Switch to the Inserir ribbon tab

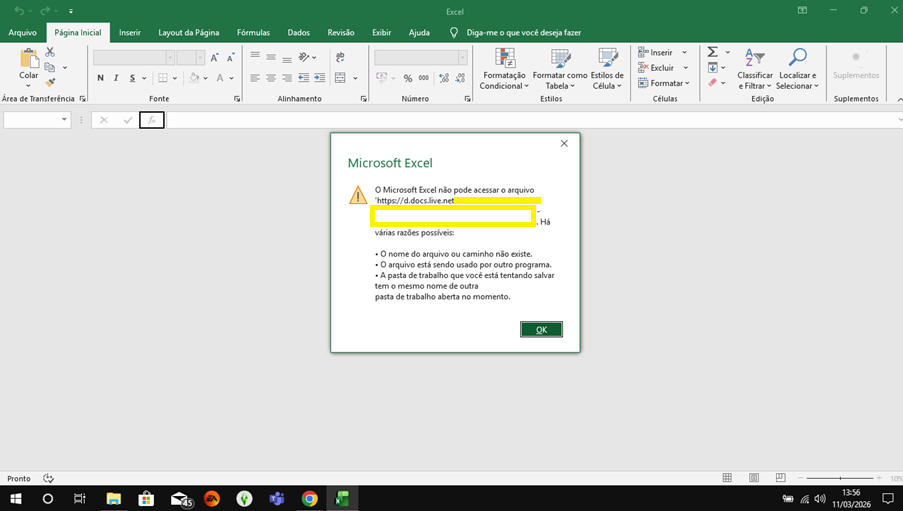pyautogui.click(x=130, y=33)
